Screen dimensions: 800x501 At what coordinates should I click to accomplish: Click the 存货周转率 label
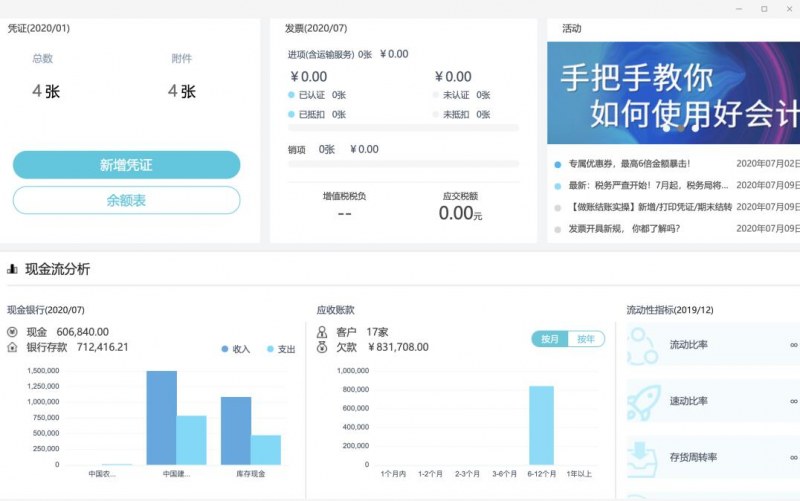click(693, 457)
